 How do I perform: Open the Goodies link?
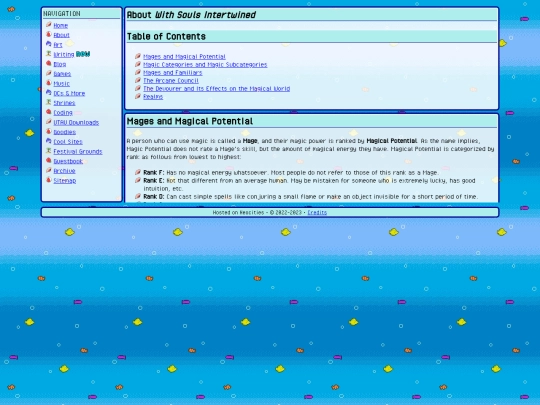pos(64,132)
